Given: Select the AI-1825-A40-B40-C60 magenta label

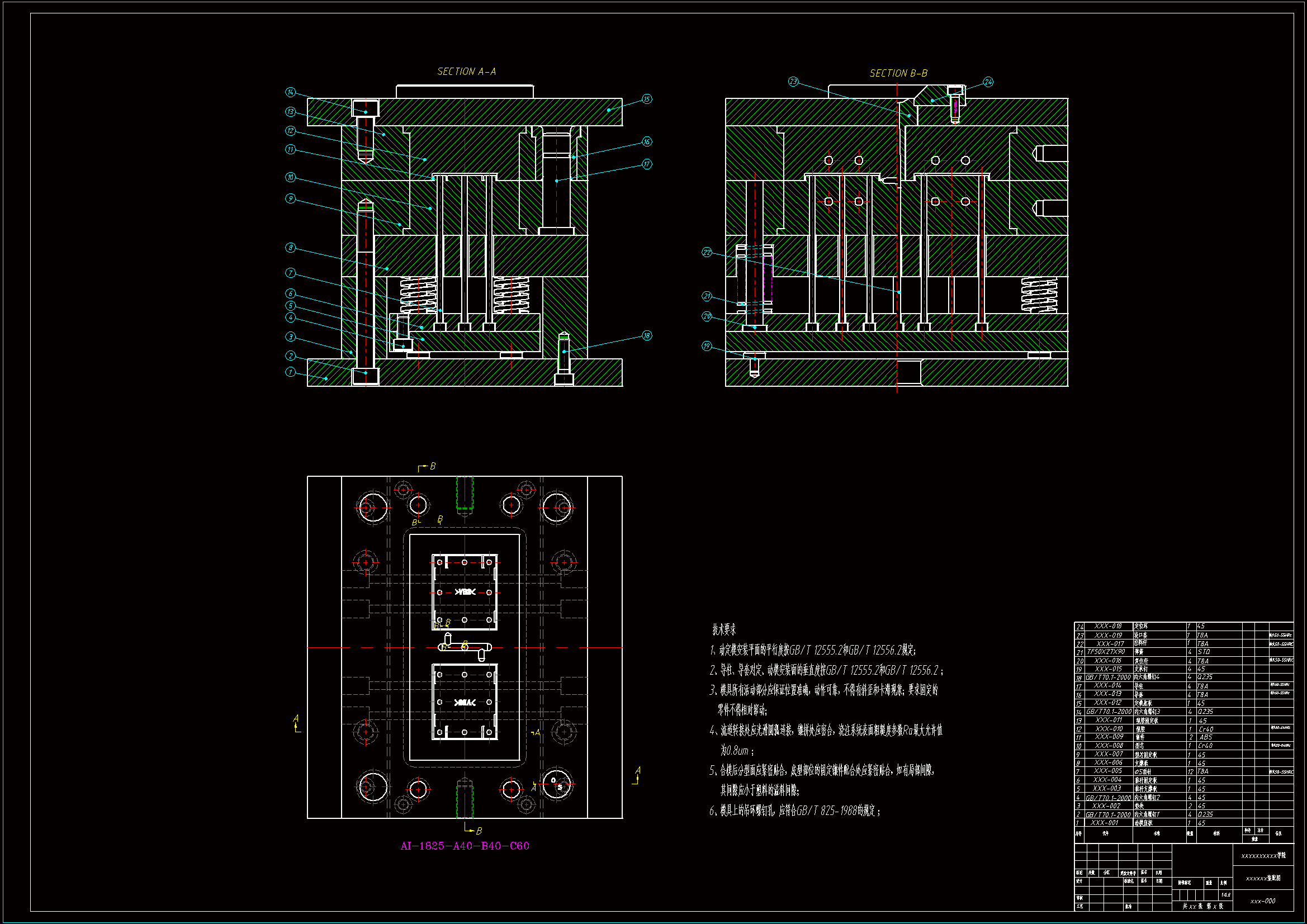Looking at the screenshot, I should pos(465,846).
